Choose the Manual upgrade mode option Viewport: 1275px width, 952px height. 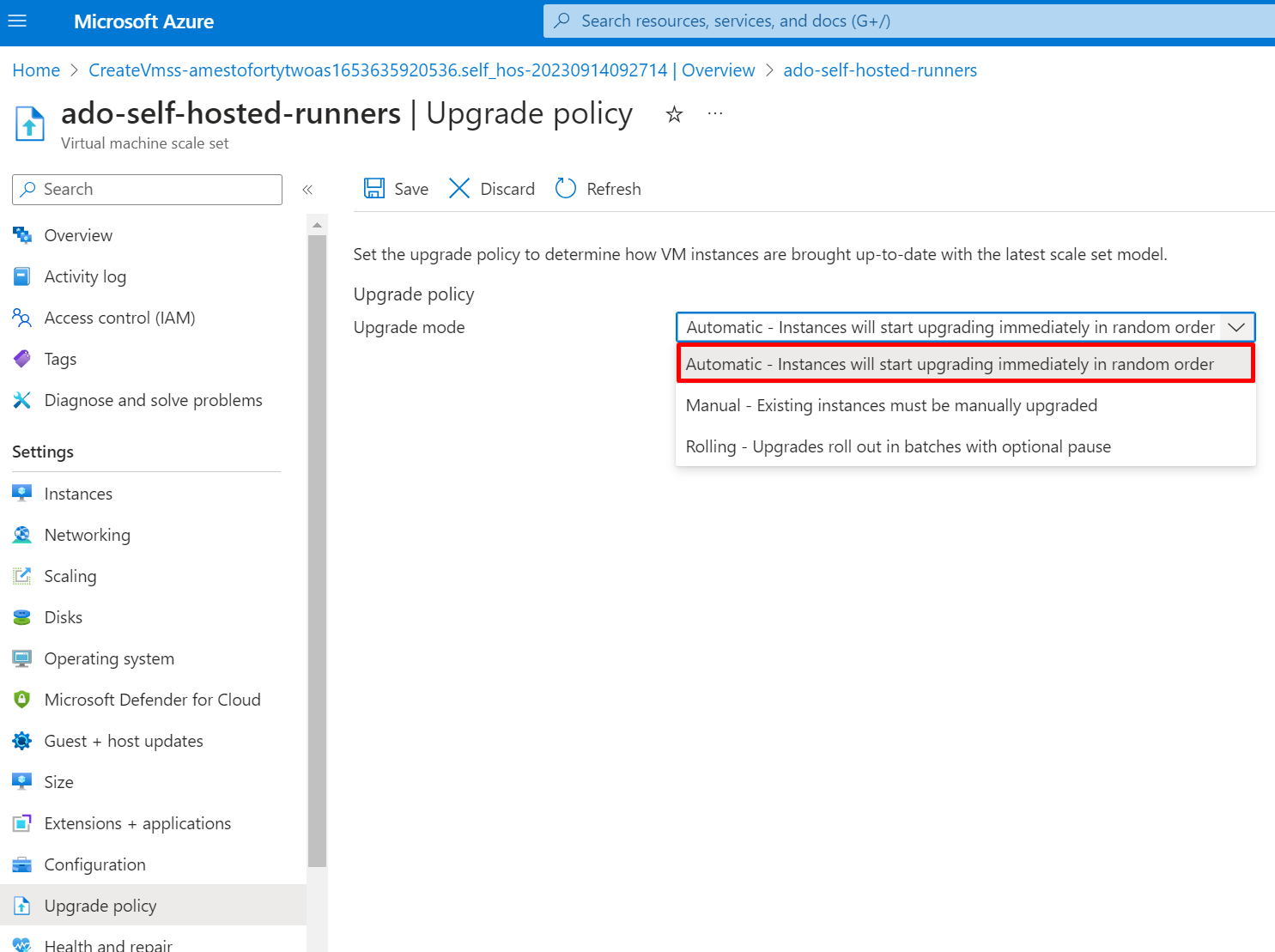point(891,405)
